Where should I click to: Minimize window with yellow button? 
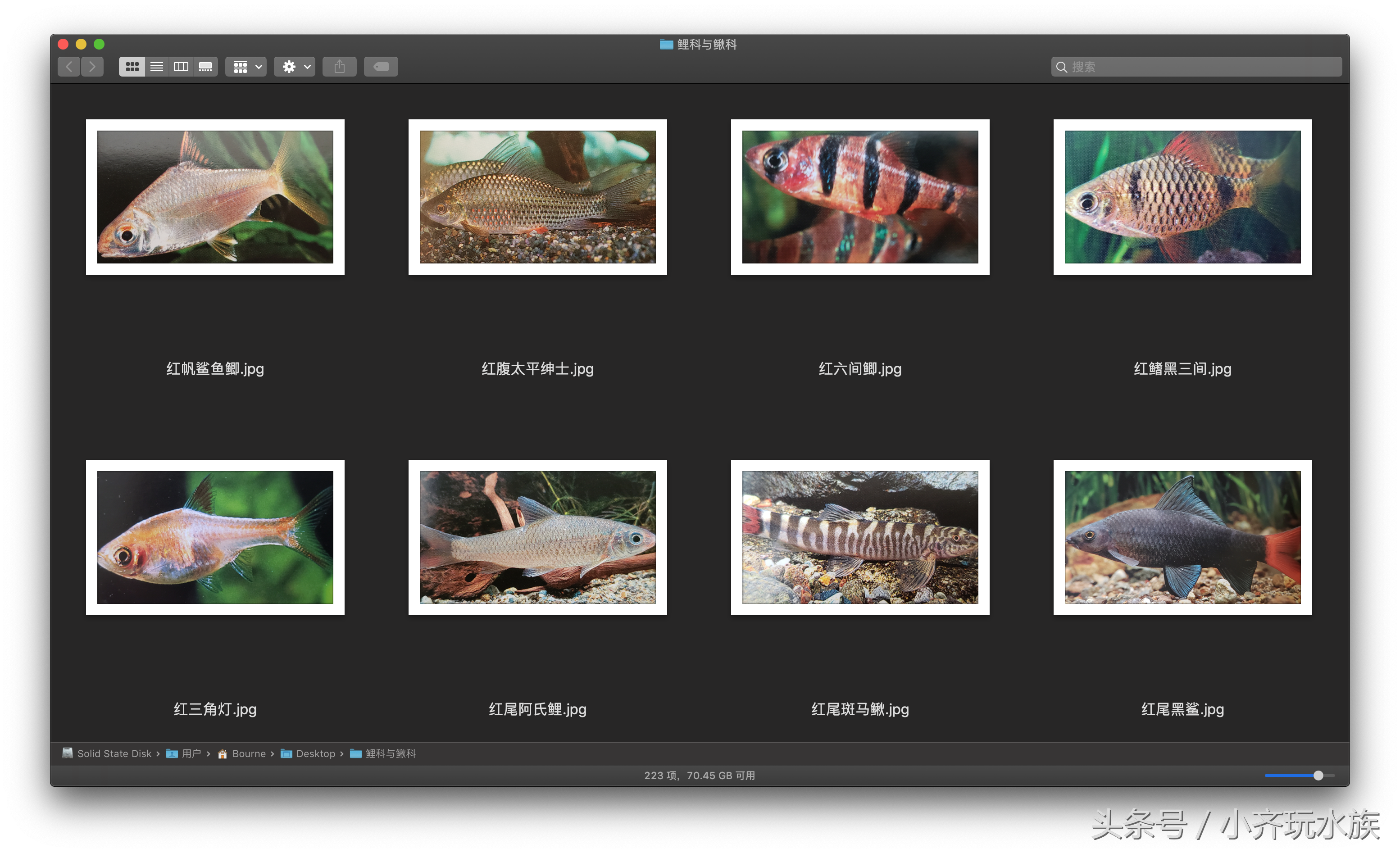[81, 44]
